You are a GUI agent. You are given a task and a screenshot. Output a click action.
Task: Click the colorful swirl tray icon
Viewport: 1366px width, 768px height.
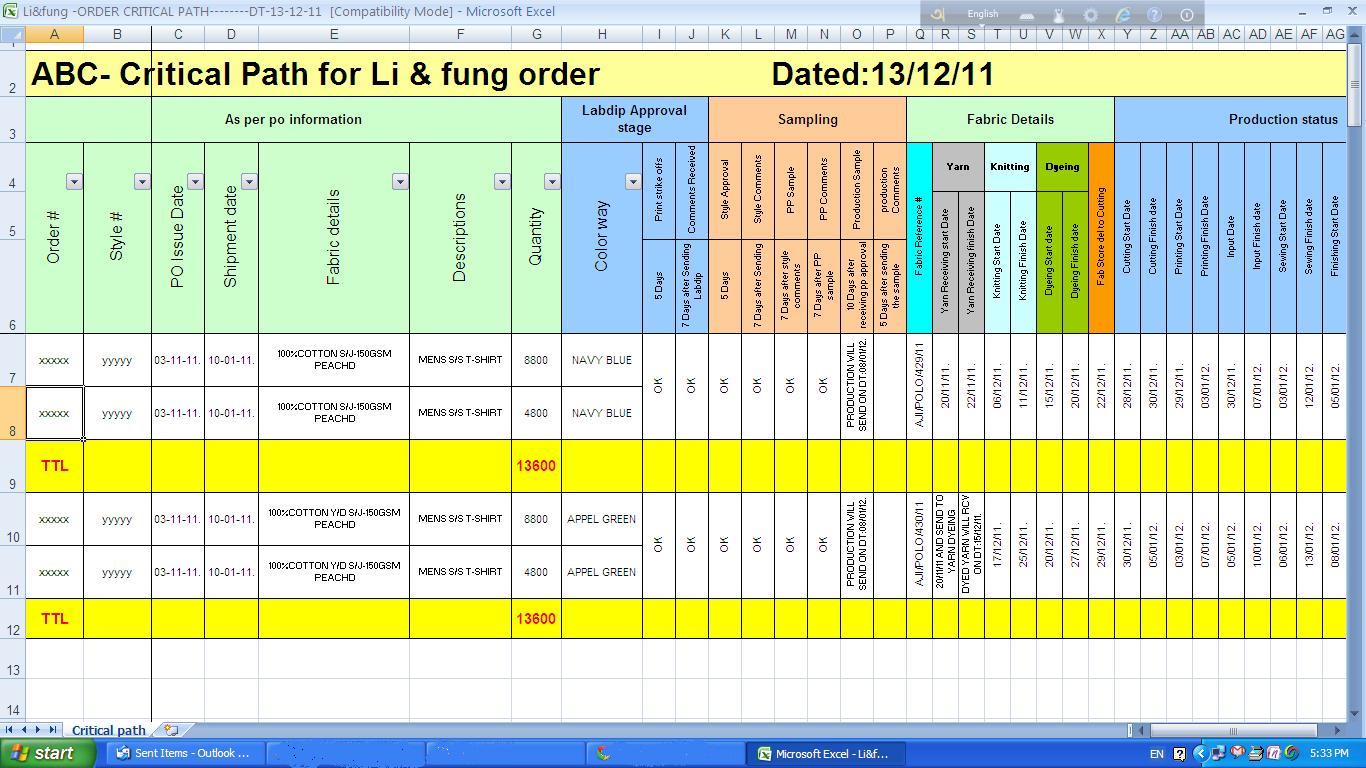tap(1292, 753)
